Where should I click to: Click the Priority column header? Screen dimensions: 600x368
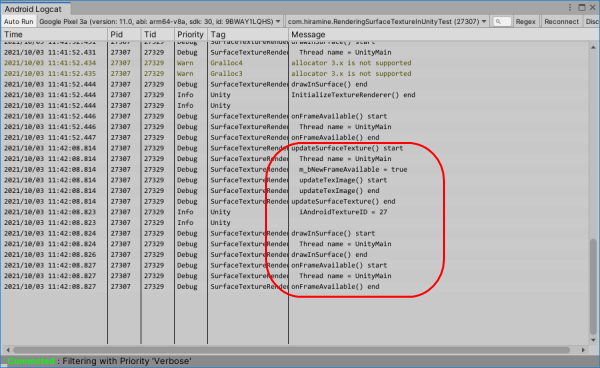tap(191, 34)
